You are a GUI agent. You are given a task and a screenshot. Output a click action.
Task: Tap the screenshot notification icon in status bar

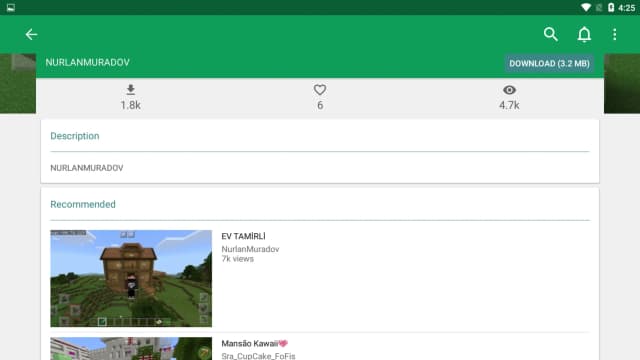tap(11, 8)
